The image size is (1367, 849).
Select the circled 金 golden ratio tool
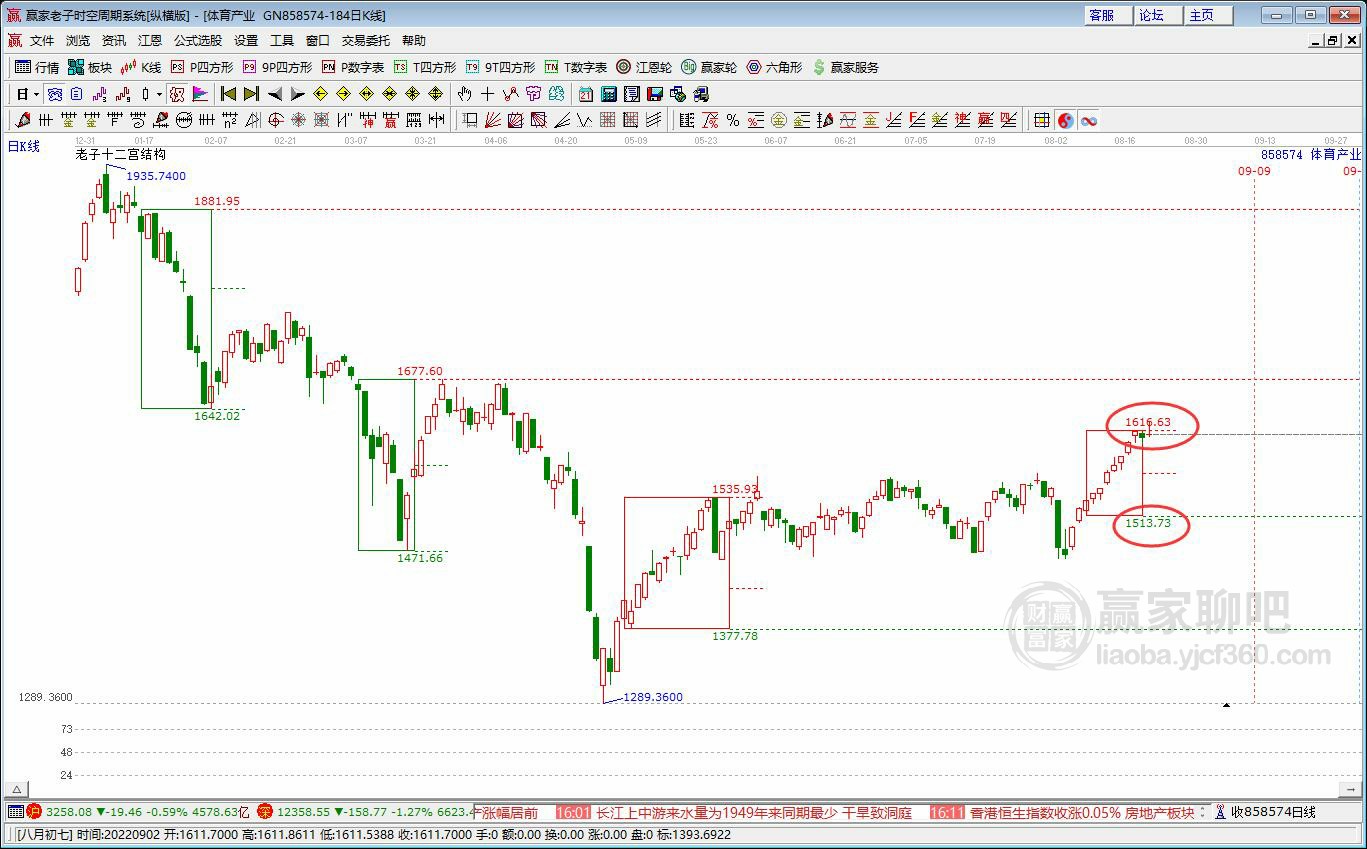[x=779, y=120]
